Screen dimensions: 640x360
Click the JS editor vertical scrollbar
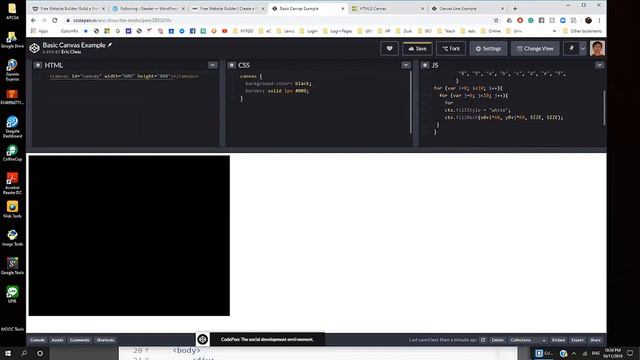click(x=604, y=108)
